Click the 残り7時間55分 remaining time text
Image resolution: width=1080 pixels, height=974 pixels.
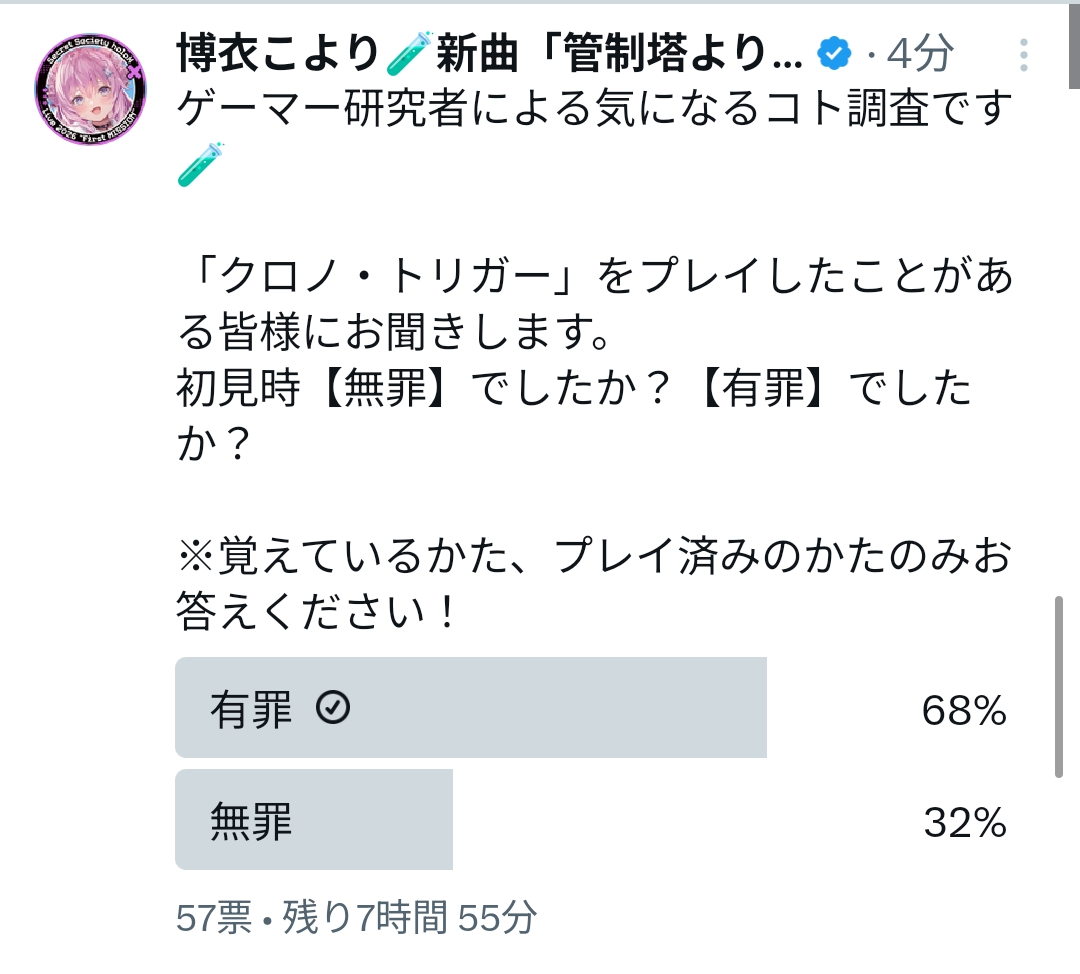(x=410, y=917)
